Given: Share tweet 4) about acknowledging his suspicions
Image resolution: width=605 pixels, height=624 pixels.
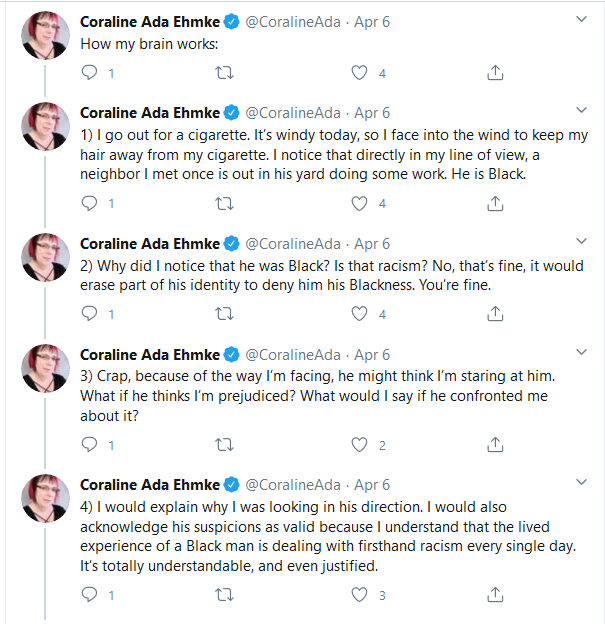Looking at the screenshot, I should (495, 595).
